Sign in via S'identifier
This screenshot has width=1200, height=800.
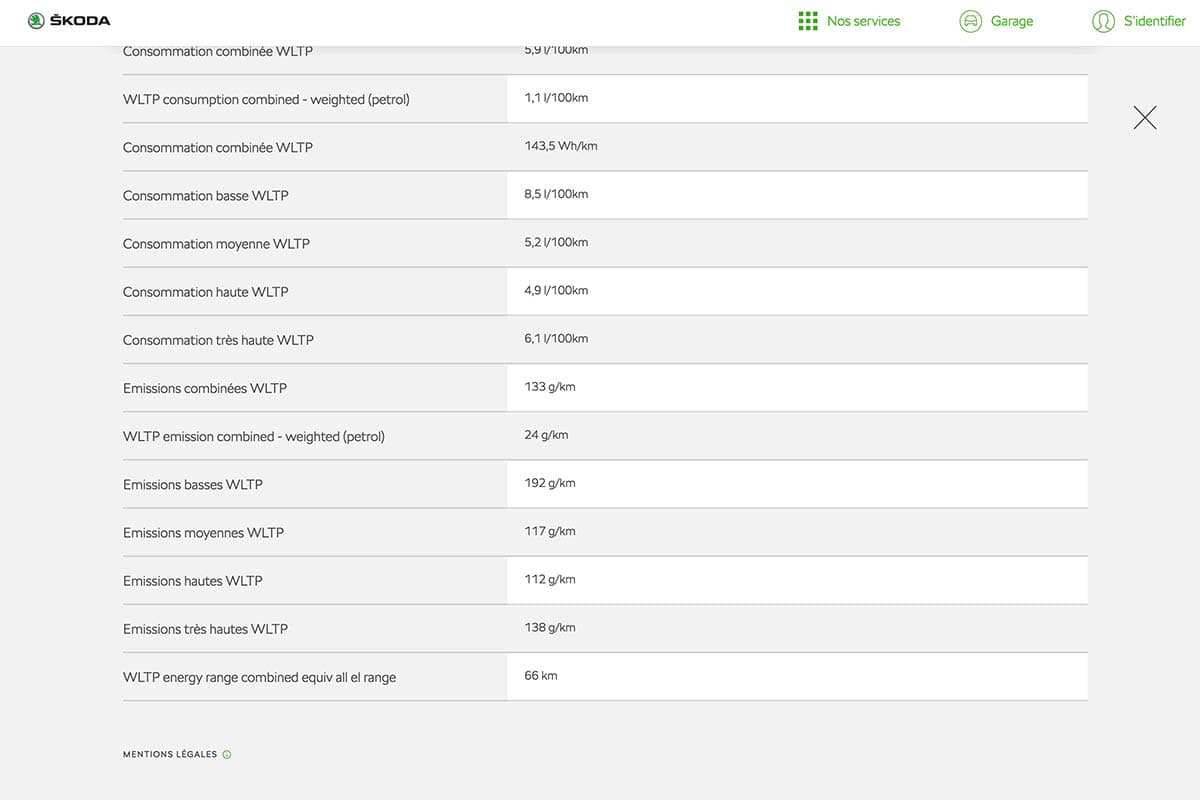click(x=1154, y=21)
